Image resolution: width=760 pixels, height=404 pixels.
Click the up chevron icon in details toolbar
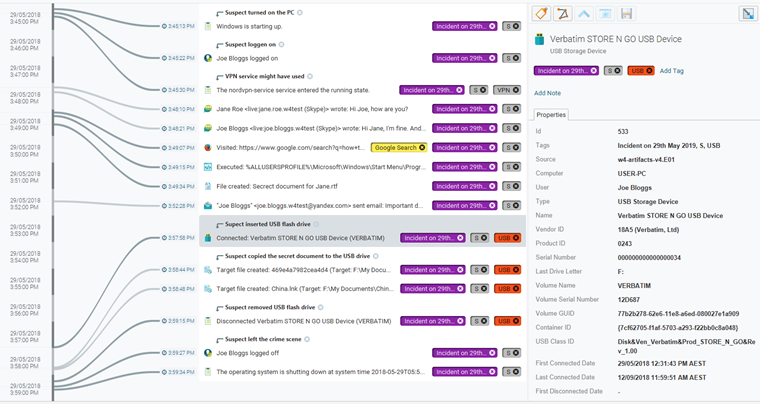[x=584, y=14]
